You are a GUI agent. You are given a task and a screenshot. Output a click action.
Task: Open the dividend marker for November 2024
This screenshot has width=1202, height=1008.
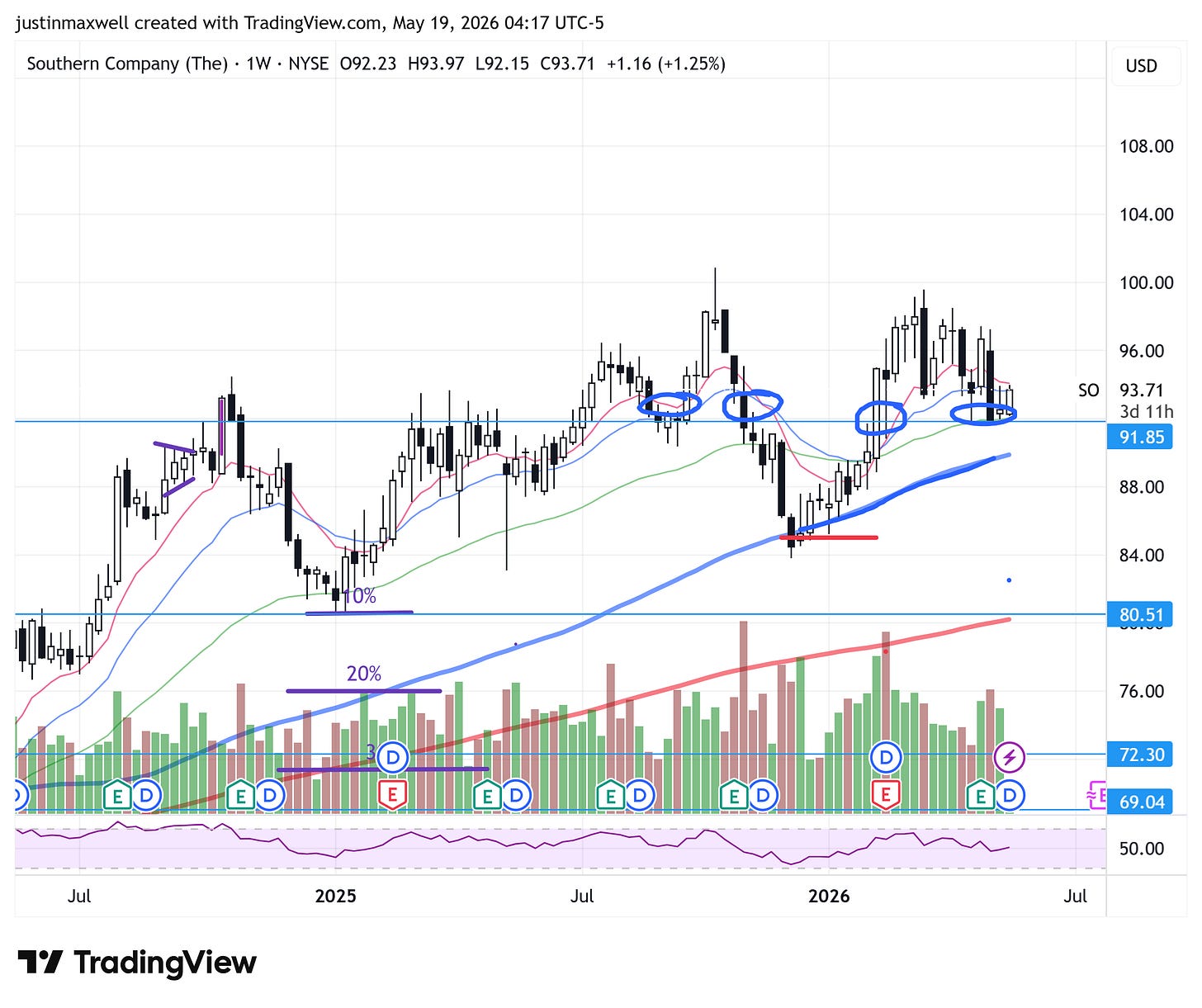pos(270,796)
